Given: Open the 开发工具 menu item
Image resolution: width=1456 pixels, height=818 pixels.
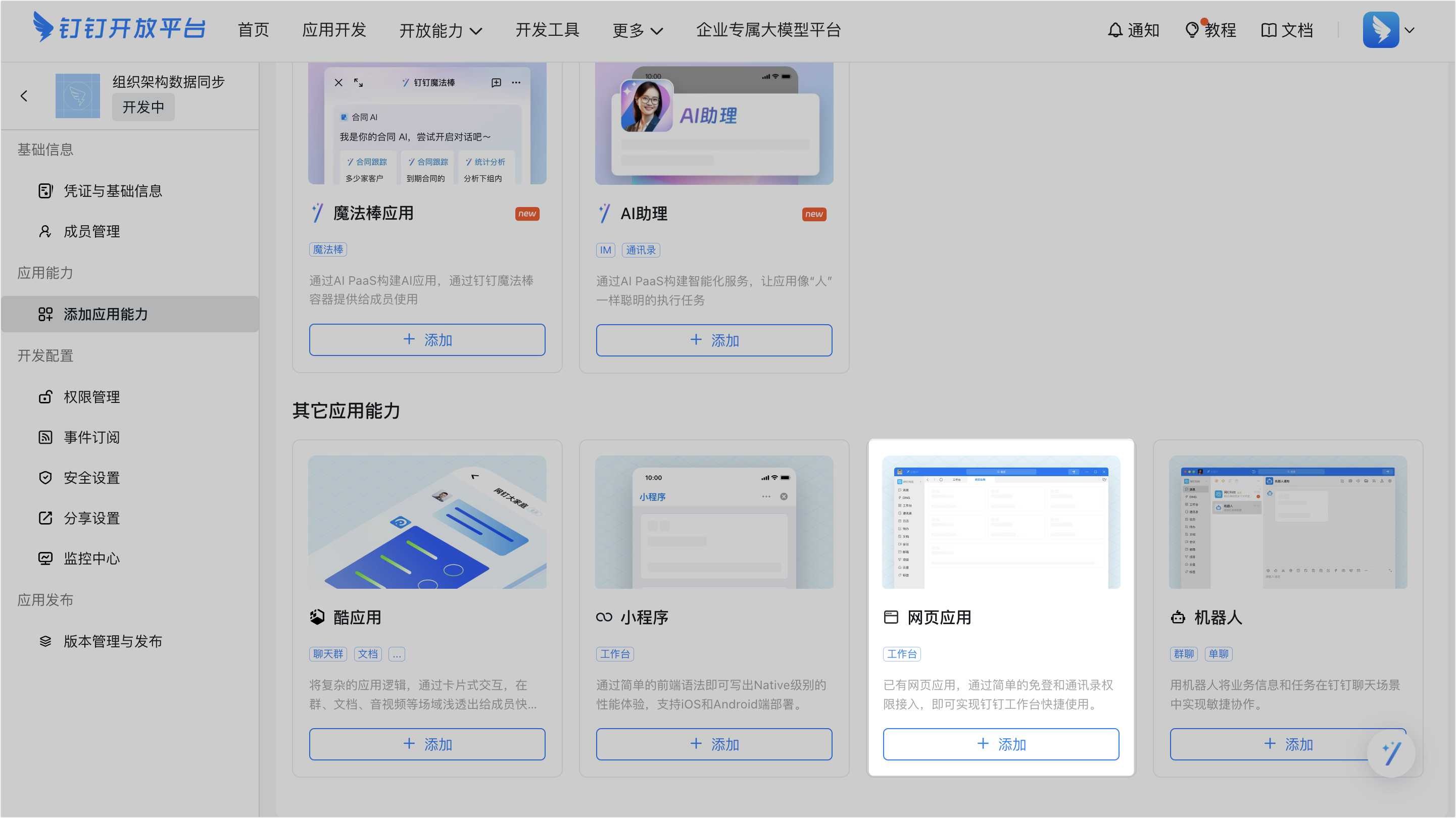Looking at the screenshot, I should click(547, 30).
